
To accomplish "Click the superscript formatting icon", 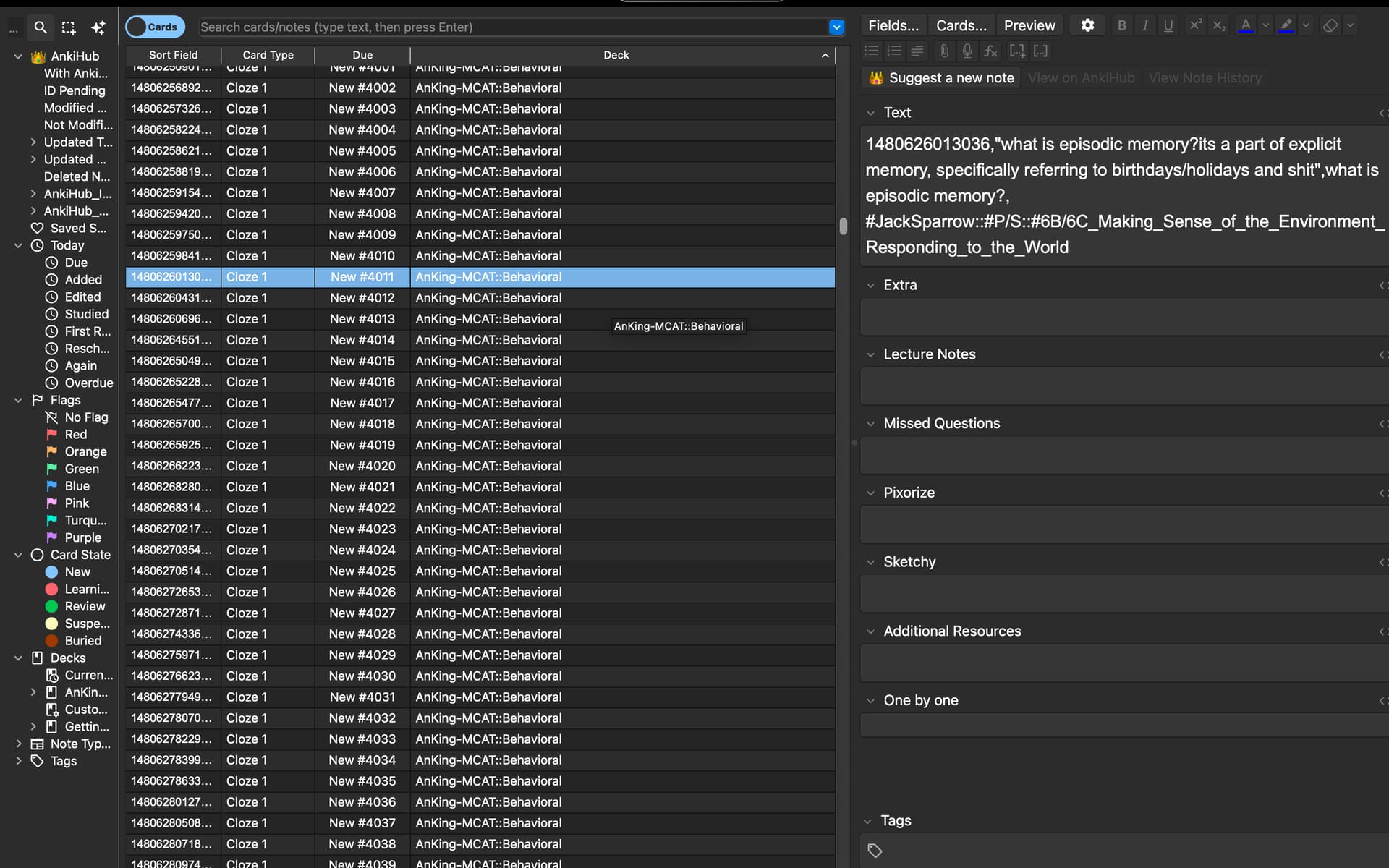I will 1195,25.
